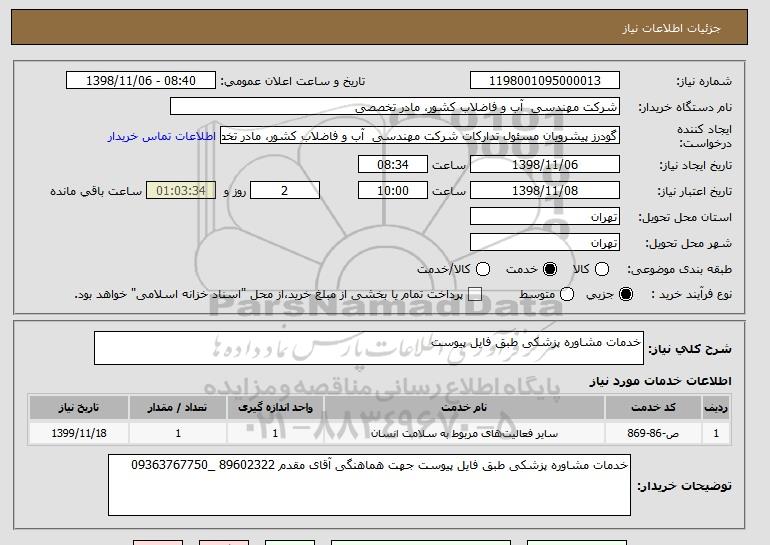
Task: Click the کد خدمت column header
Action: click(653, 408)
